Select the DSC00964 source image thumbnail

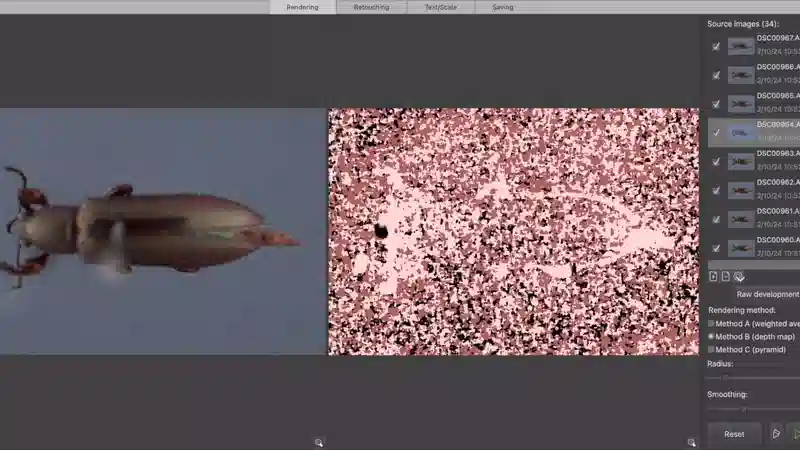741,132
